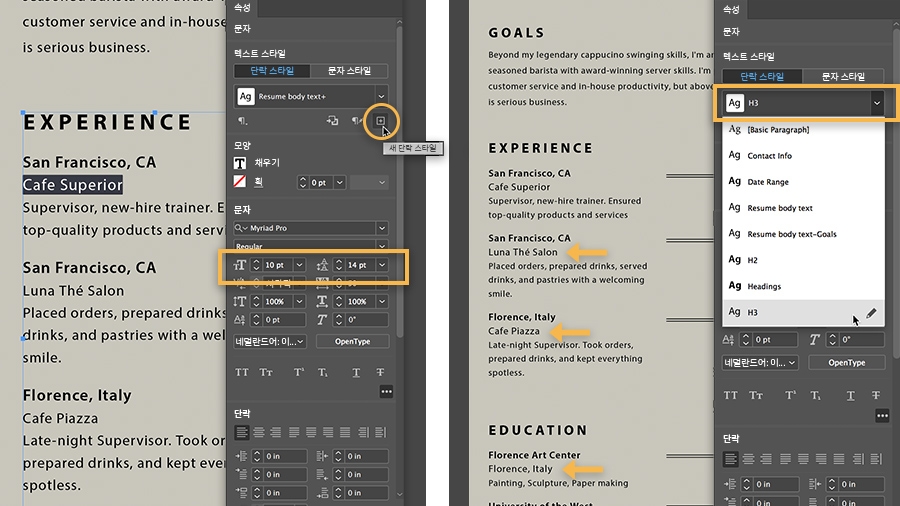Screen dimensions: 900x506
Task: Align left in left panel paragraph section
Action: click(242, 432)
